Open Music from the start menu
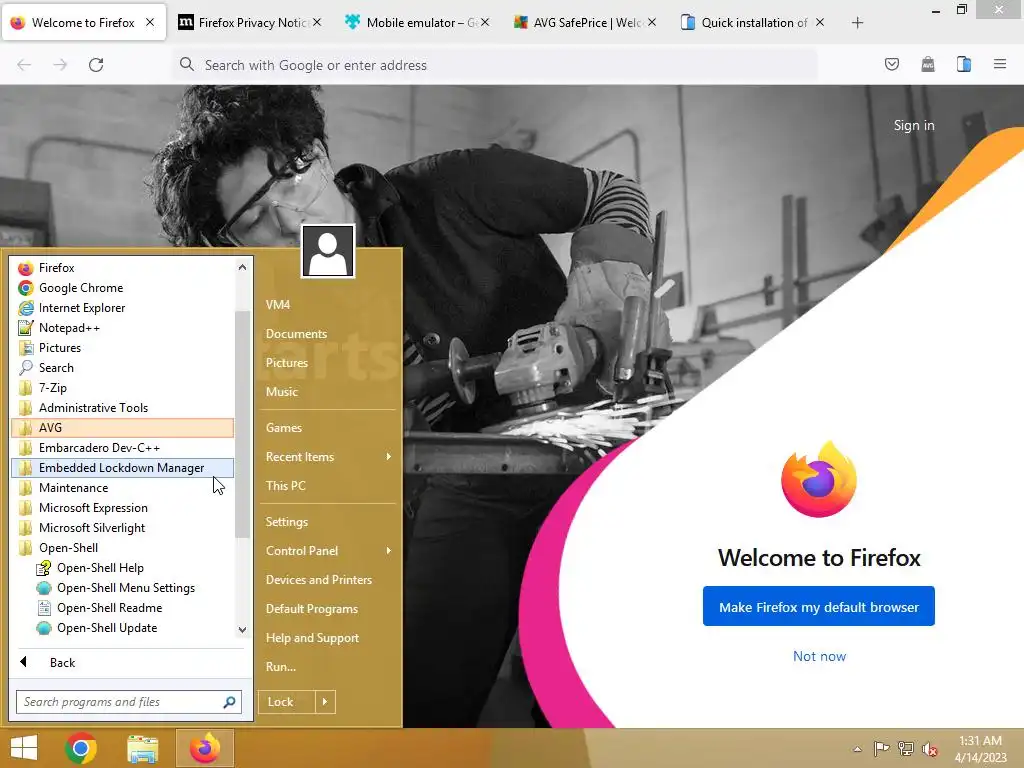Image resolution: width=1024 pixels, height=768 pixels. click(x=328, y=392)
